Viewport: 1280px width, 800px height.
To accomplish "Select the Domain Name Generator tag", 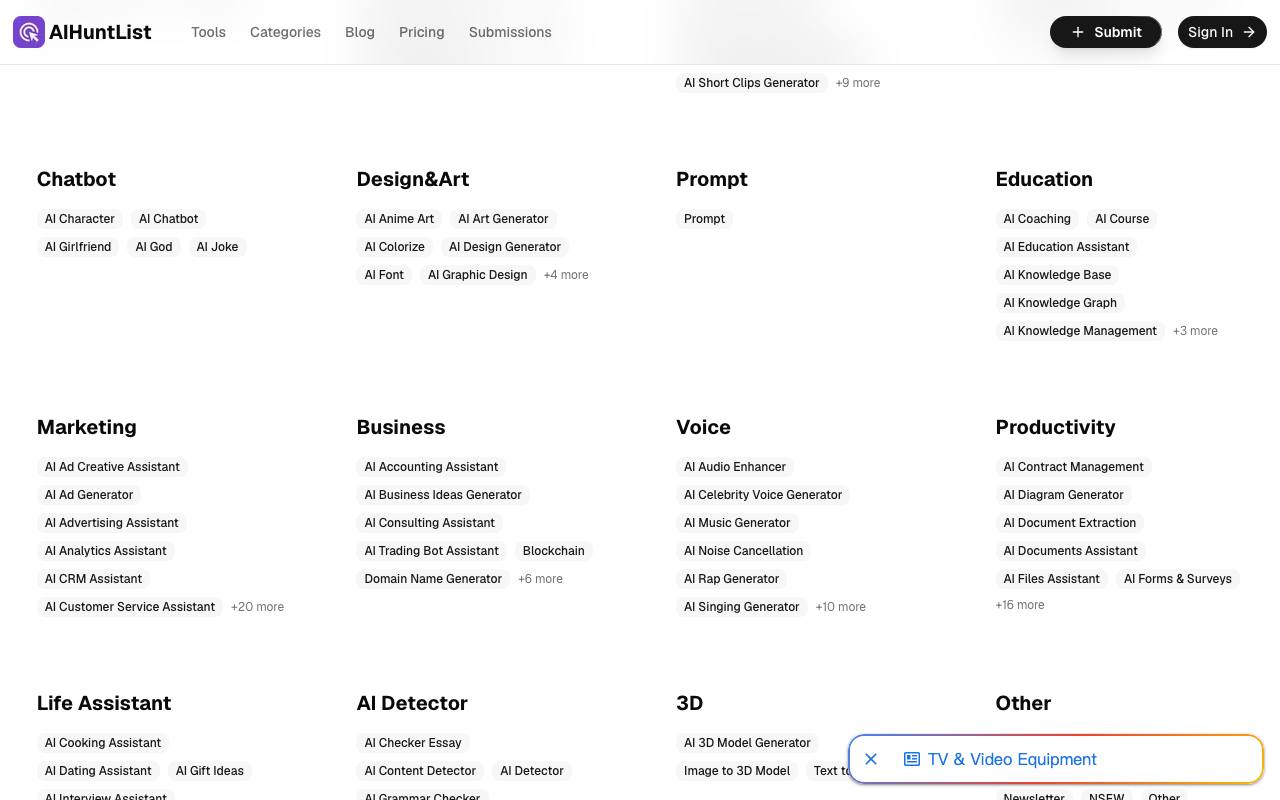I will click(433, 579).
